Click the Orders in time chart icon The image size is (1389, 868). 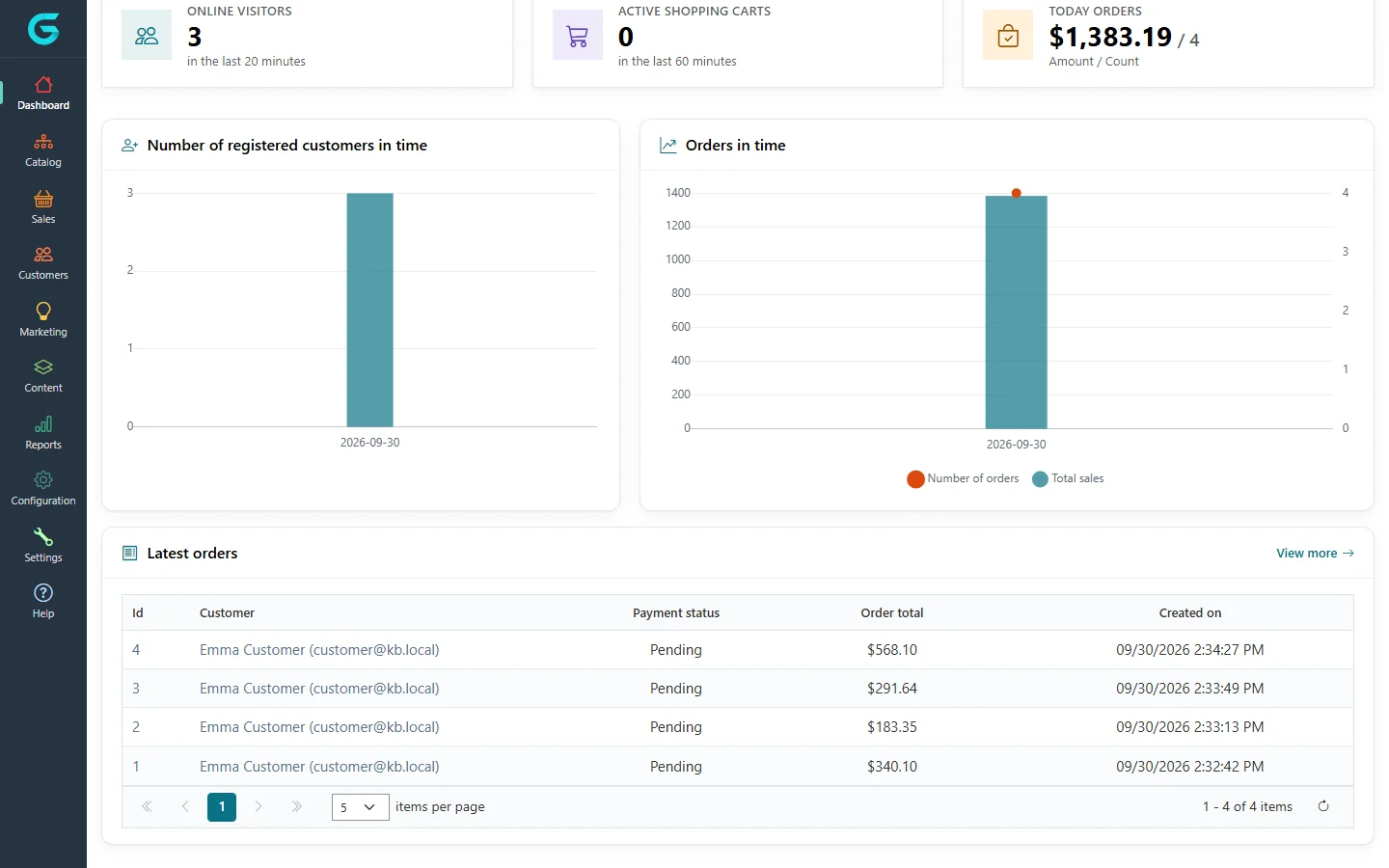coord(668,145)
